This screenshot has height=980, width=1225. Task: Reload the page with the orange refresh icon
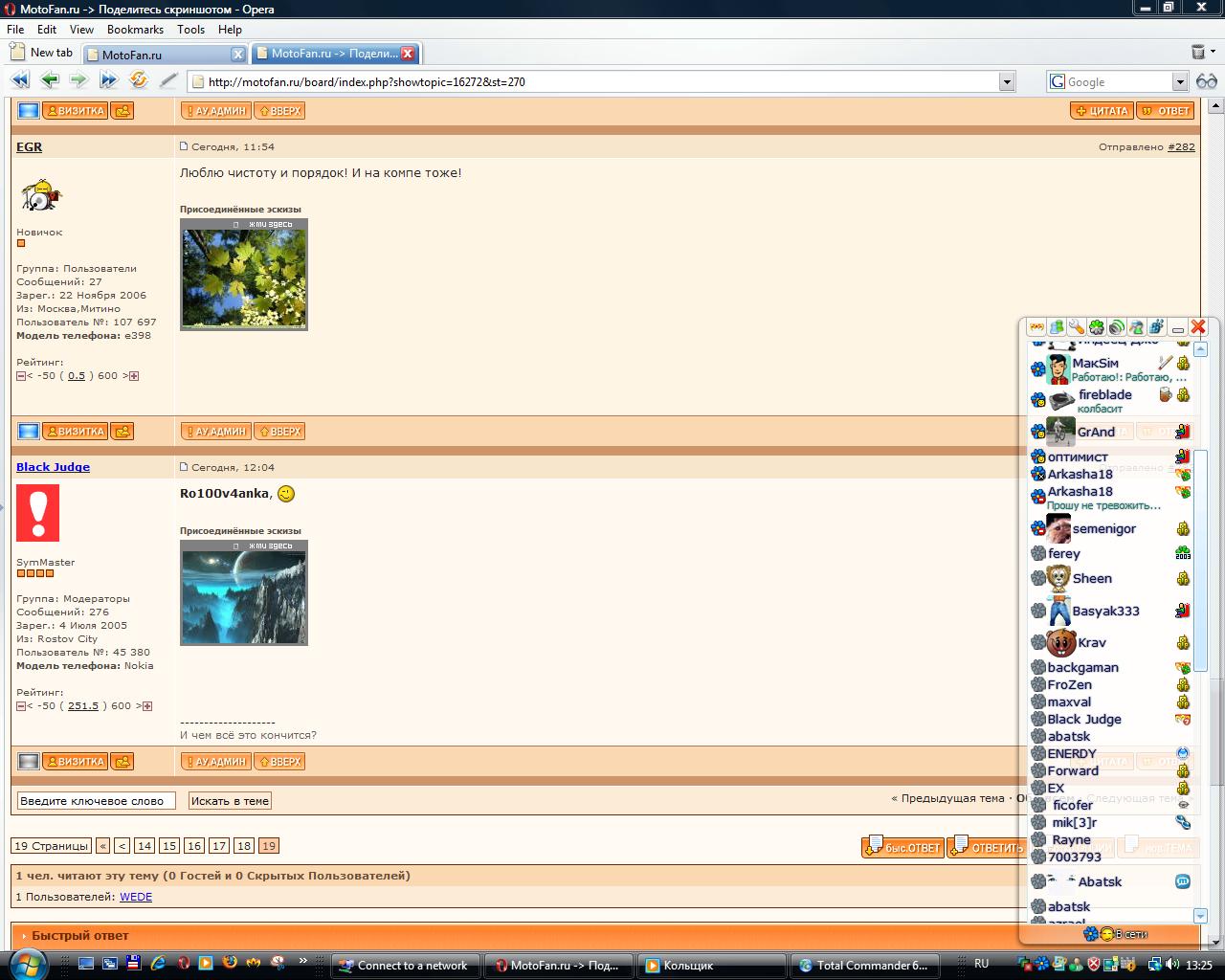(x=139, y=80)
